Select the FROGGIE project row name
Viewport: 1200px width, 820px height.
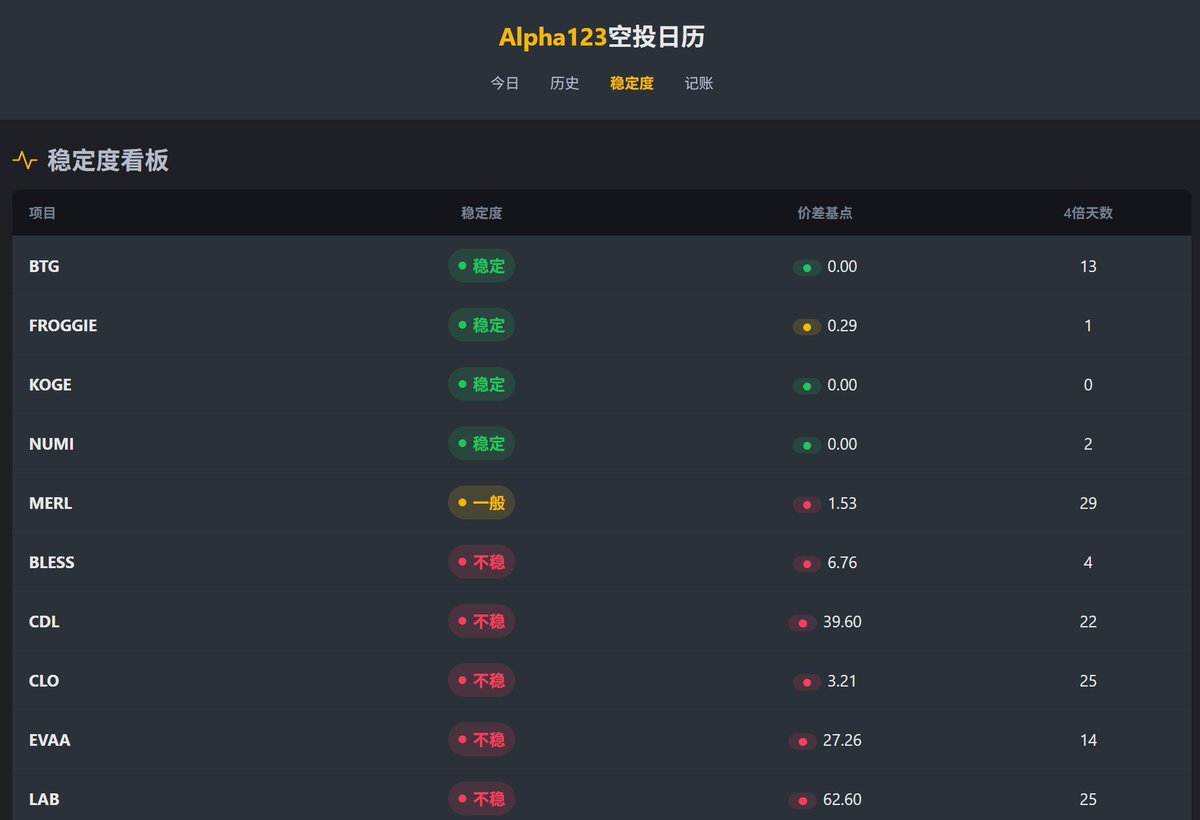point(63,326)
